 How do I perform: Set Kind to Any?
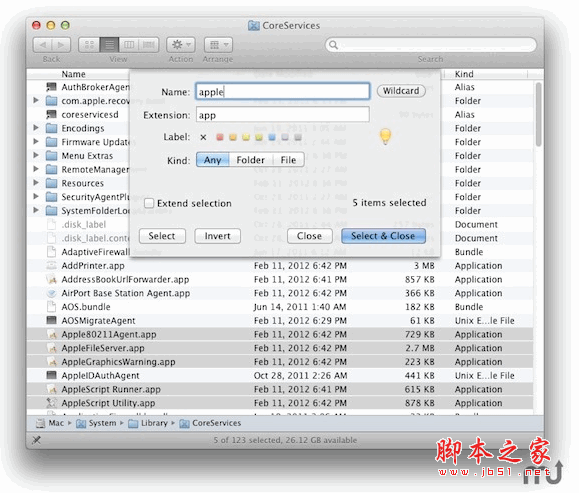pyautogui.click(x=213, y=160)
